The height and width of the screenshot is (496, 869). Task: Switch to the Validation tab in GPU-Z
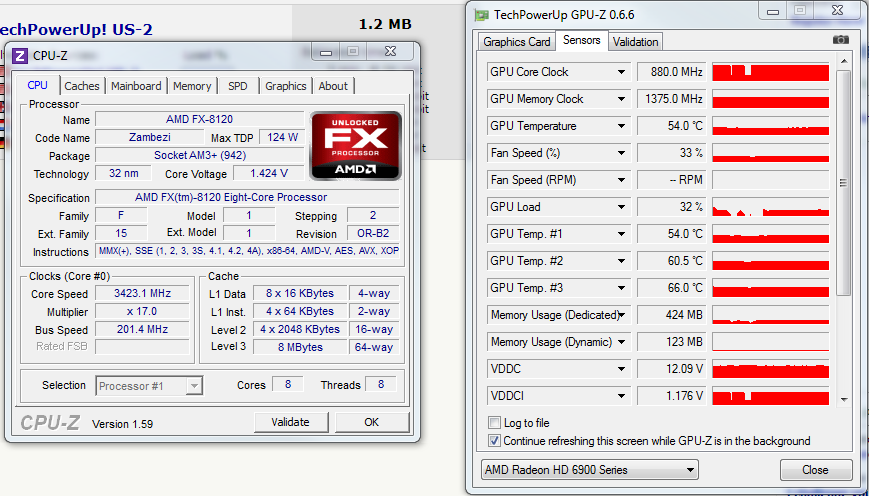click(635, 42)
